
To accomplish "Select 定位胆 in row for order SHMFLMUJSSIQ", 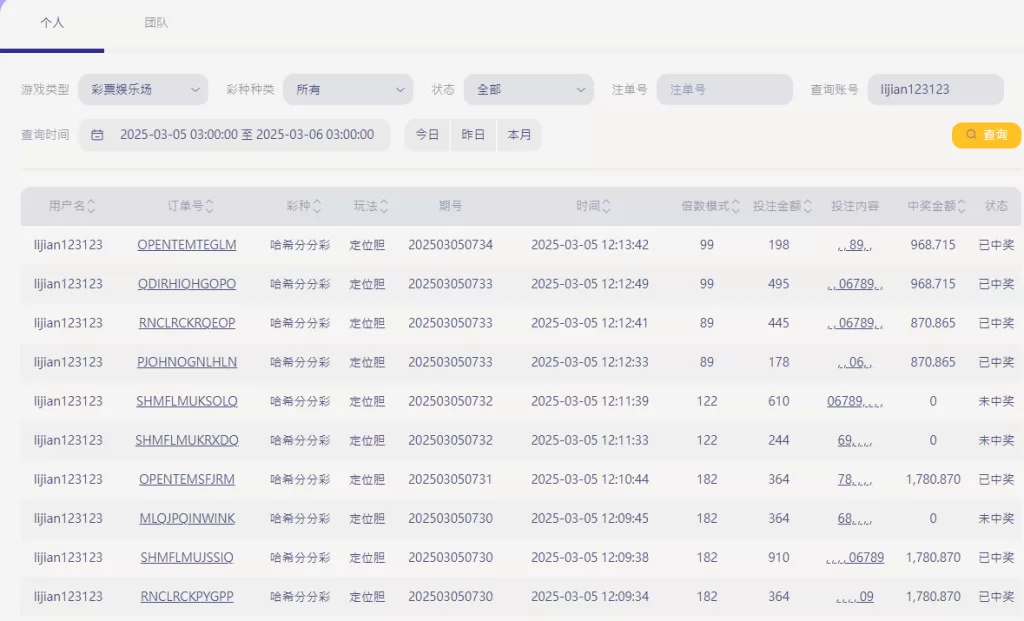I will click(x=367, y=558).
